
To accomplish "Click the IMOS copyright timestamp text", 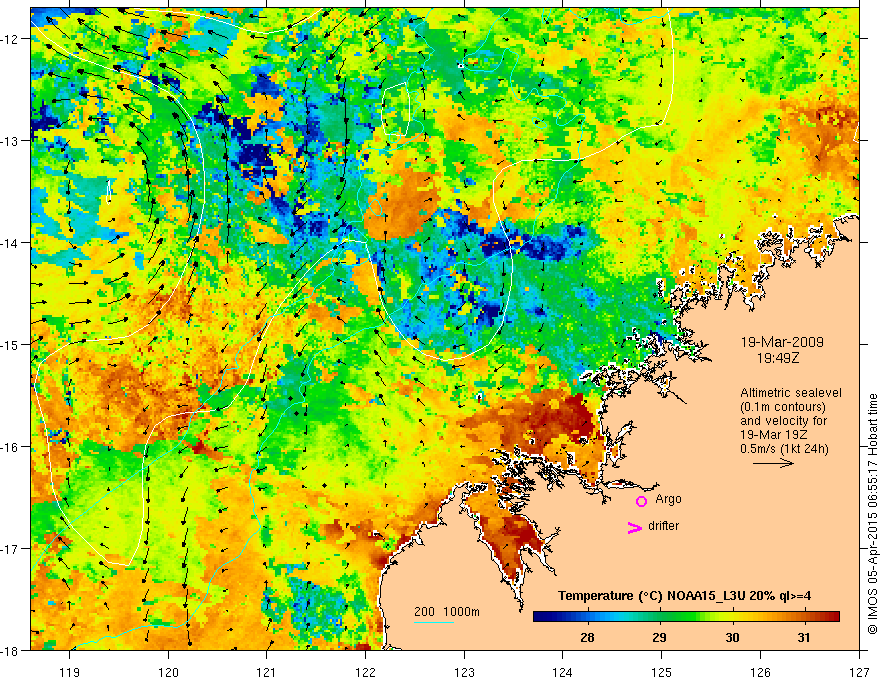I will (x=872, y=515).
